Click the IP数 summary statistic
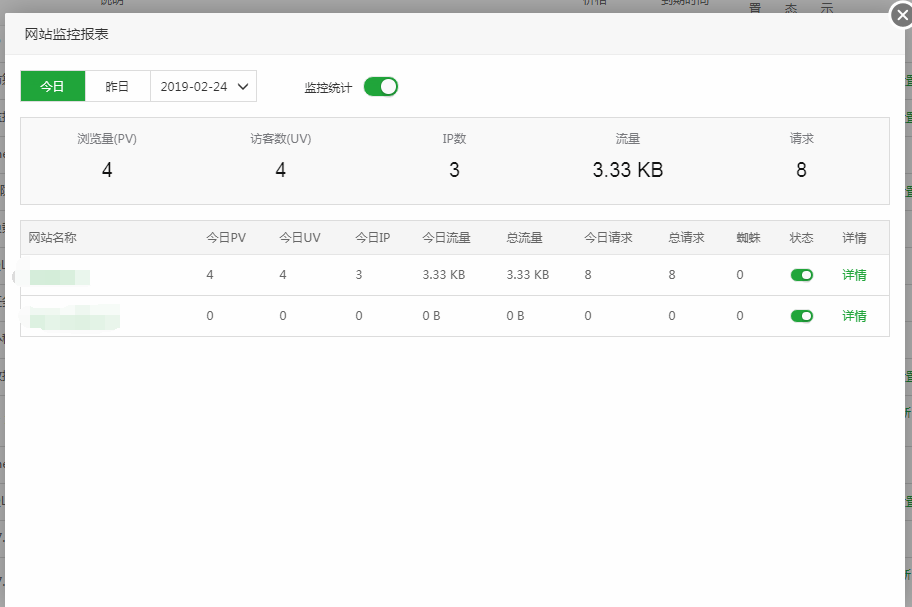The image size is (912, 607). tap(454, 157)
